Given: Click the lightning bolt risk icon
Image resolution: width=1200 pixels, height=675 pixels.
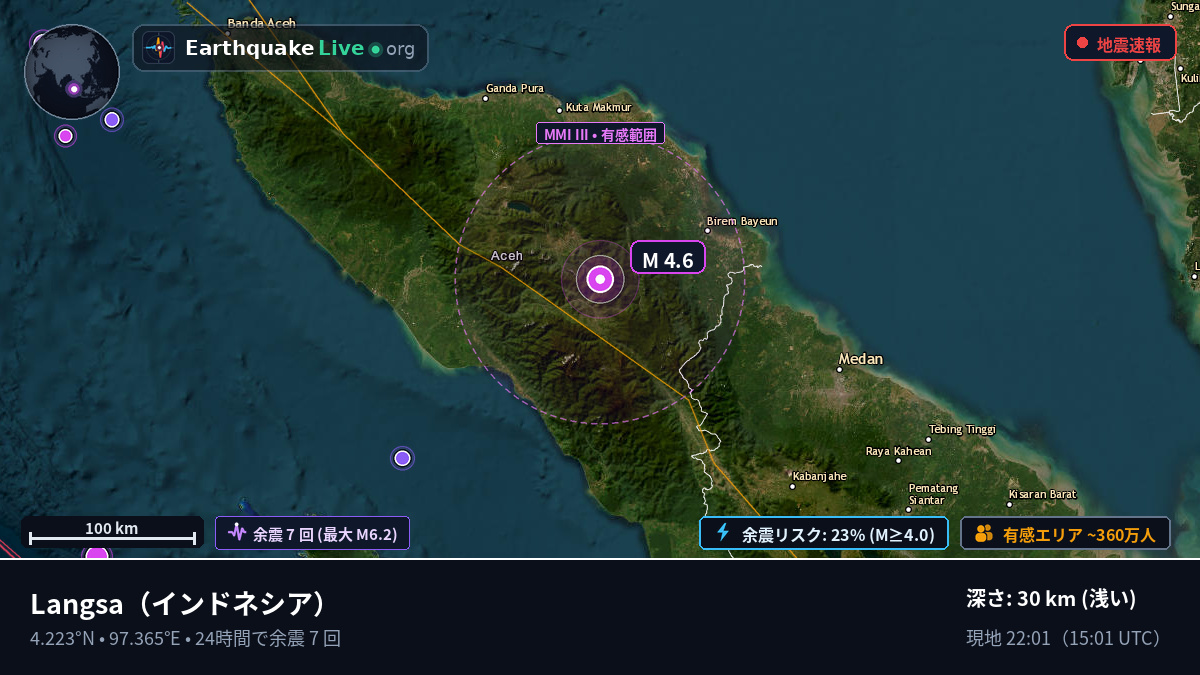Looking at the screenshot, I should click(723, 533).
